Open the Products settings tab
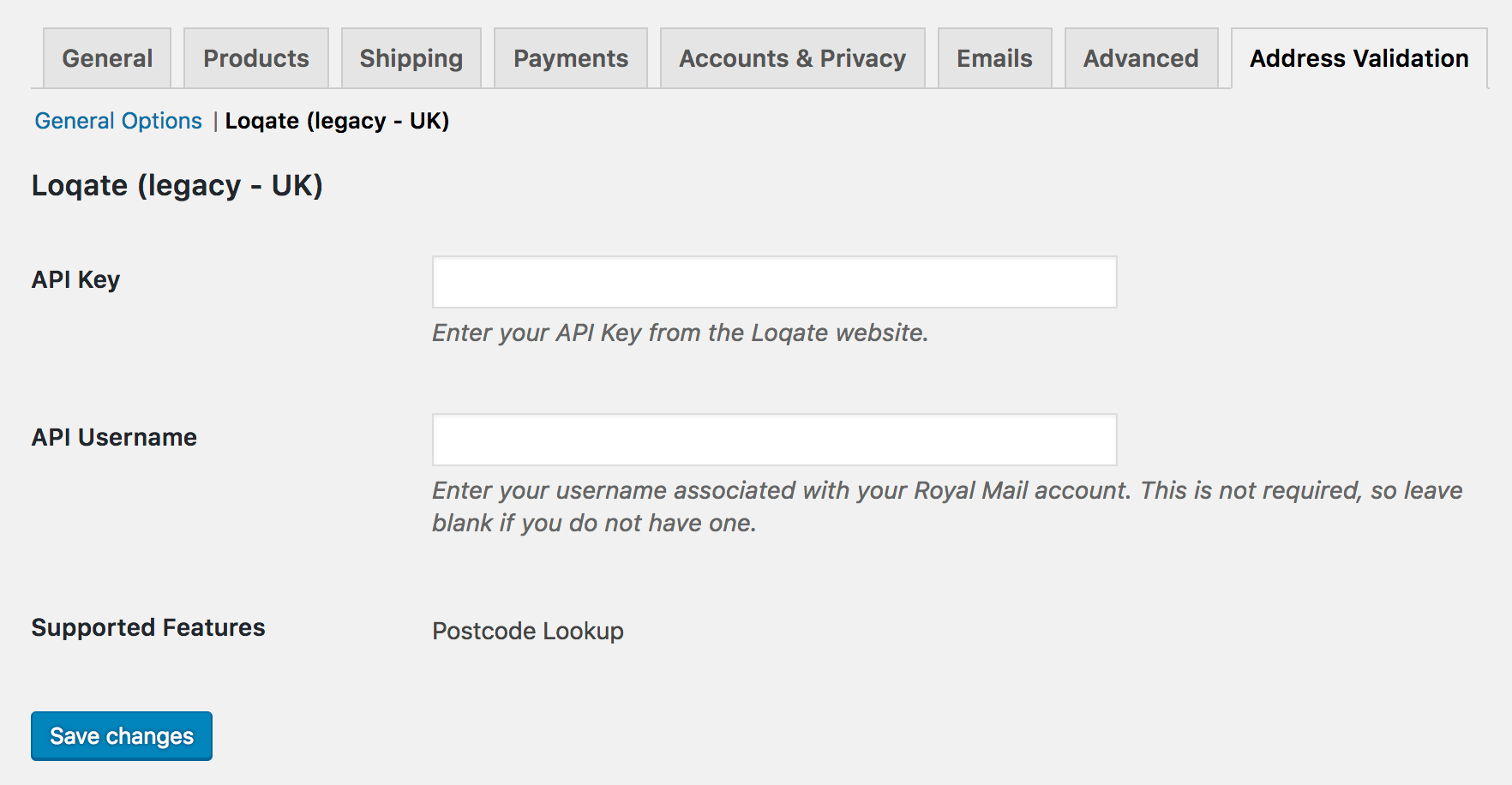The height and width of the screenshot is (785, 1512). [x=255, y=57]
